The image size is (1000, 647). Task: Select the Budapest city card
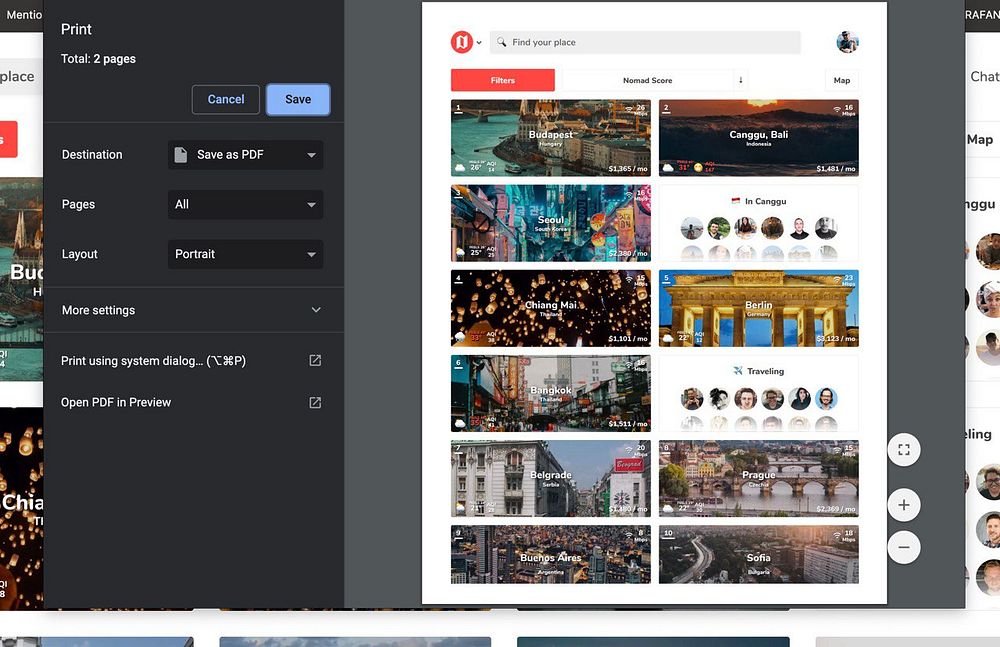(x=550, y=138)
